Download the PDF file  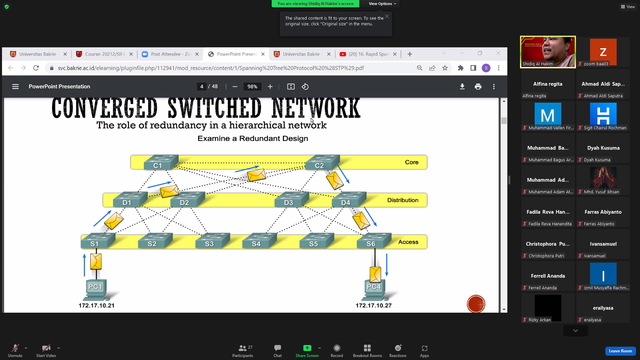(462, 87)
